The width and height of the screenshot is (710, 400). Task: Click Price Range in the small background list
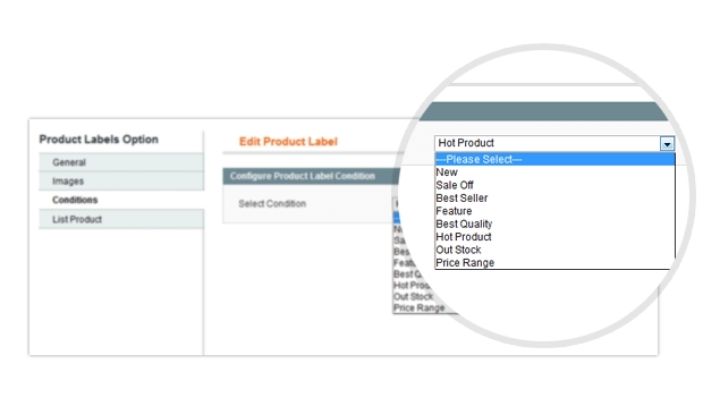pos(418,308)
